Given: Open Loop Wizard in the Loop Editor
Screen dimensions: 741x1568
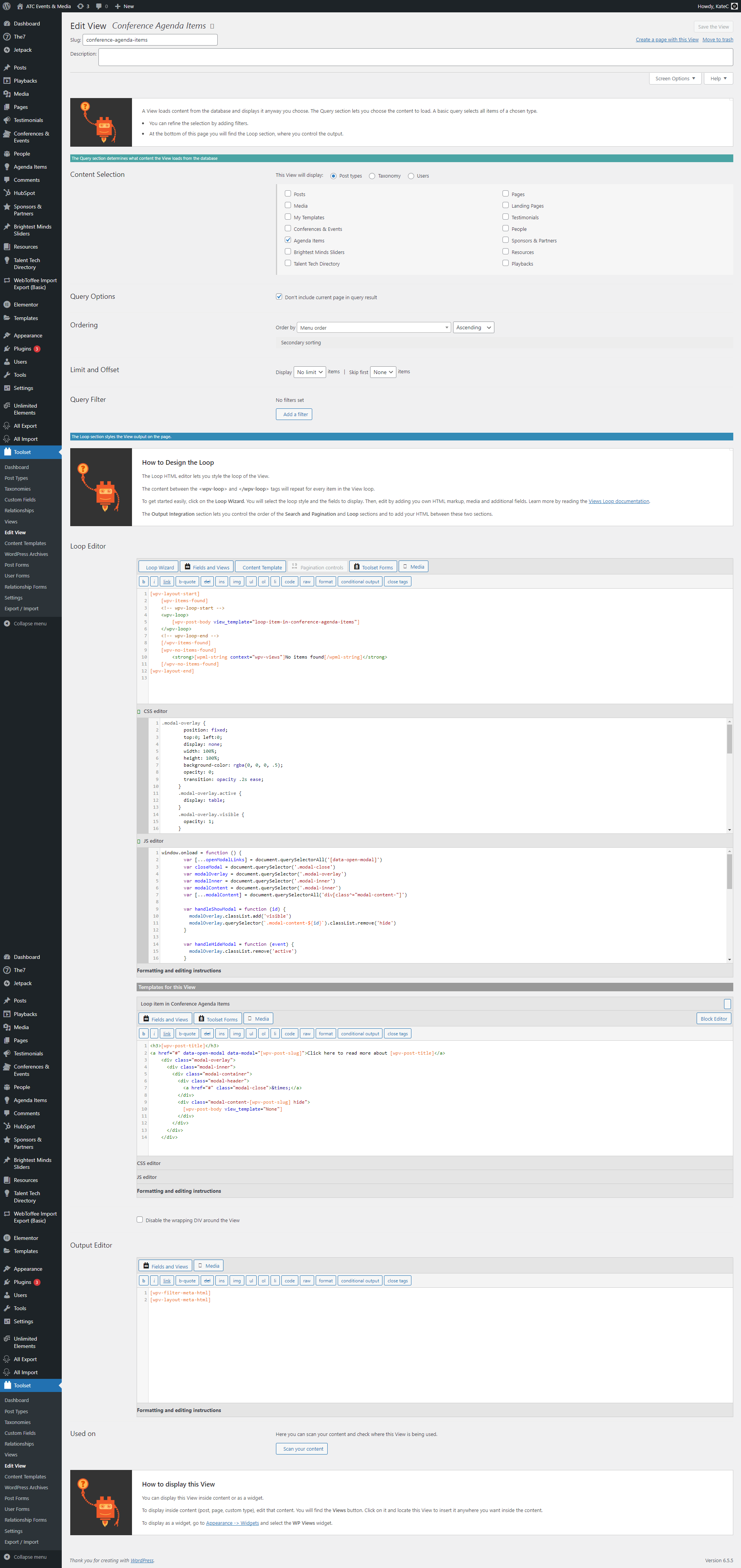Looking at the screenshot, I should pos(157,567).
